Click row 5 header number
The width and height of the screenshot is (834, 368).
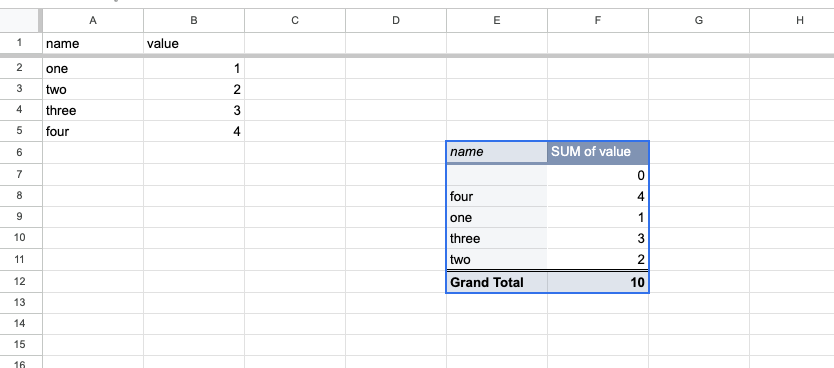coord(20,131)
